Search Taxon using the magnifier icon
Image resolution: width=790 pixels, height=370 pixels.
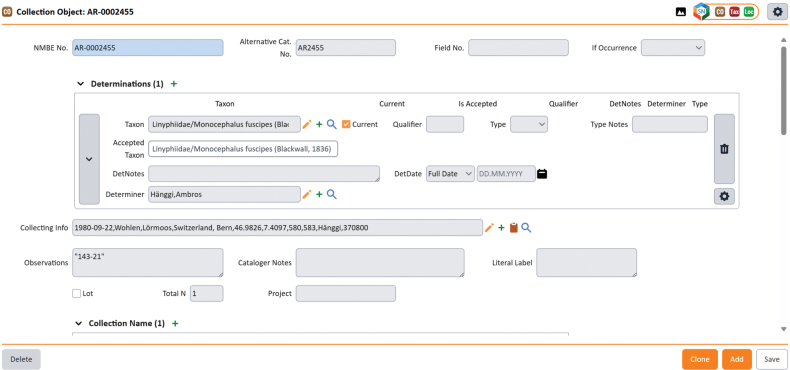coord(332,124)
